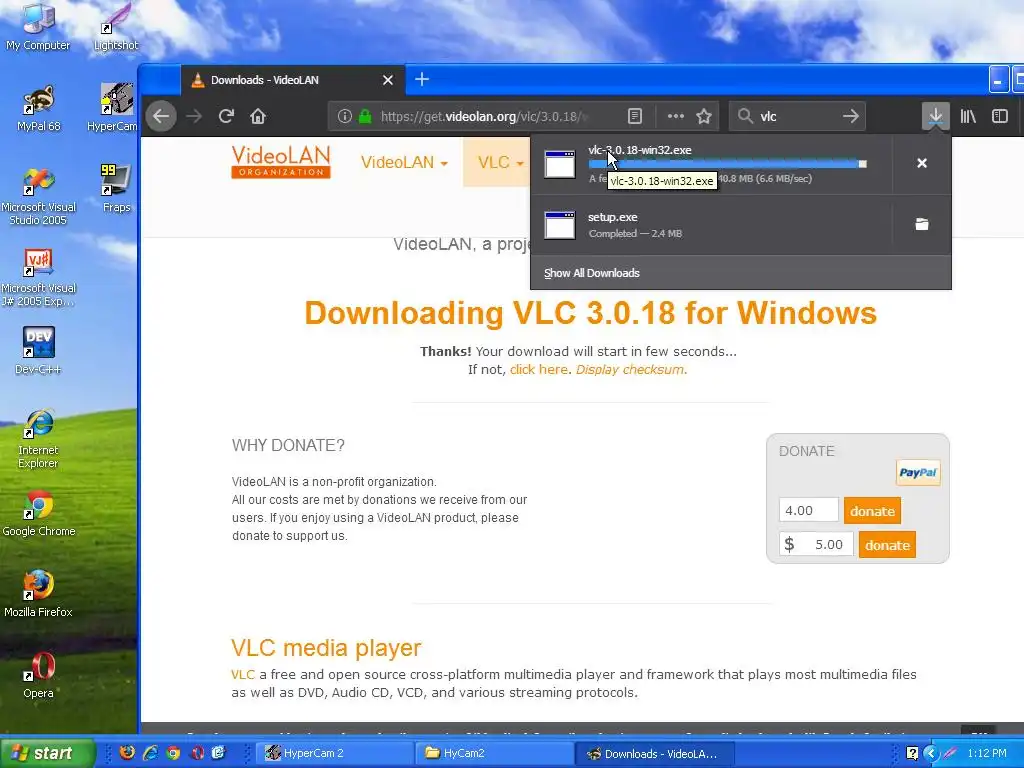Select Microsoft Visual Studio 2005 shortcut
Screen dimensions: 1024x768
pos(38,196)
